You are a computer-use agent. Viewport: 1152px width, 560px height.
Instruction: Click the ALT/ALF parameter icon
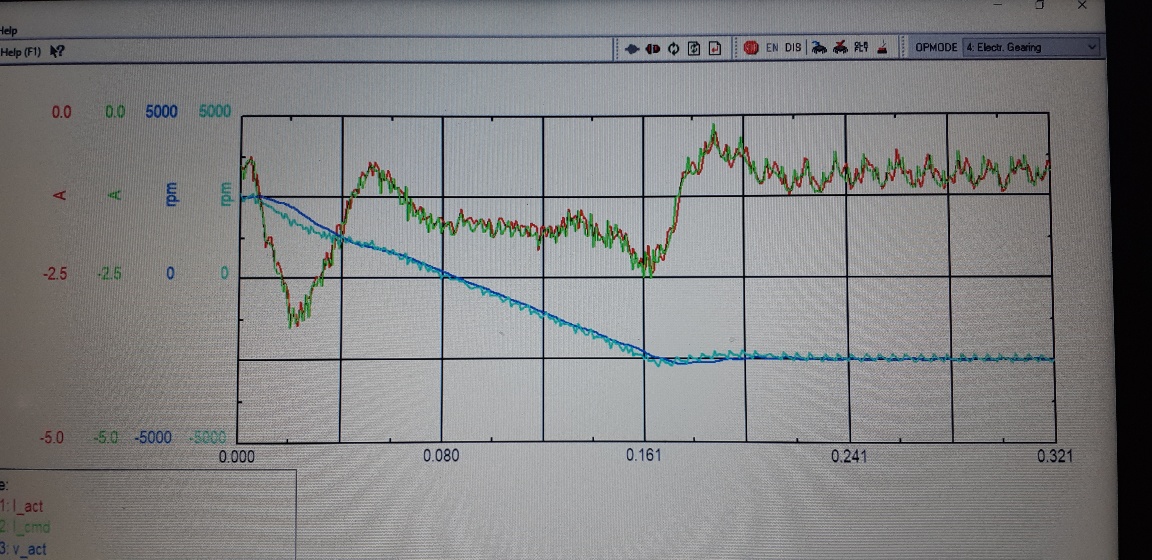click(x=861, y=48)
